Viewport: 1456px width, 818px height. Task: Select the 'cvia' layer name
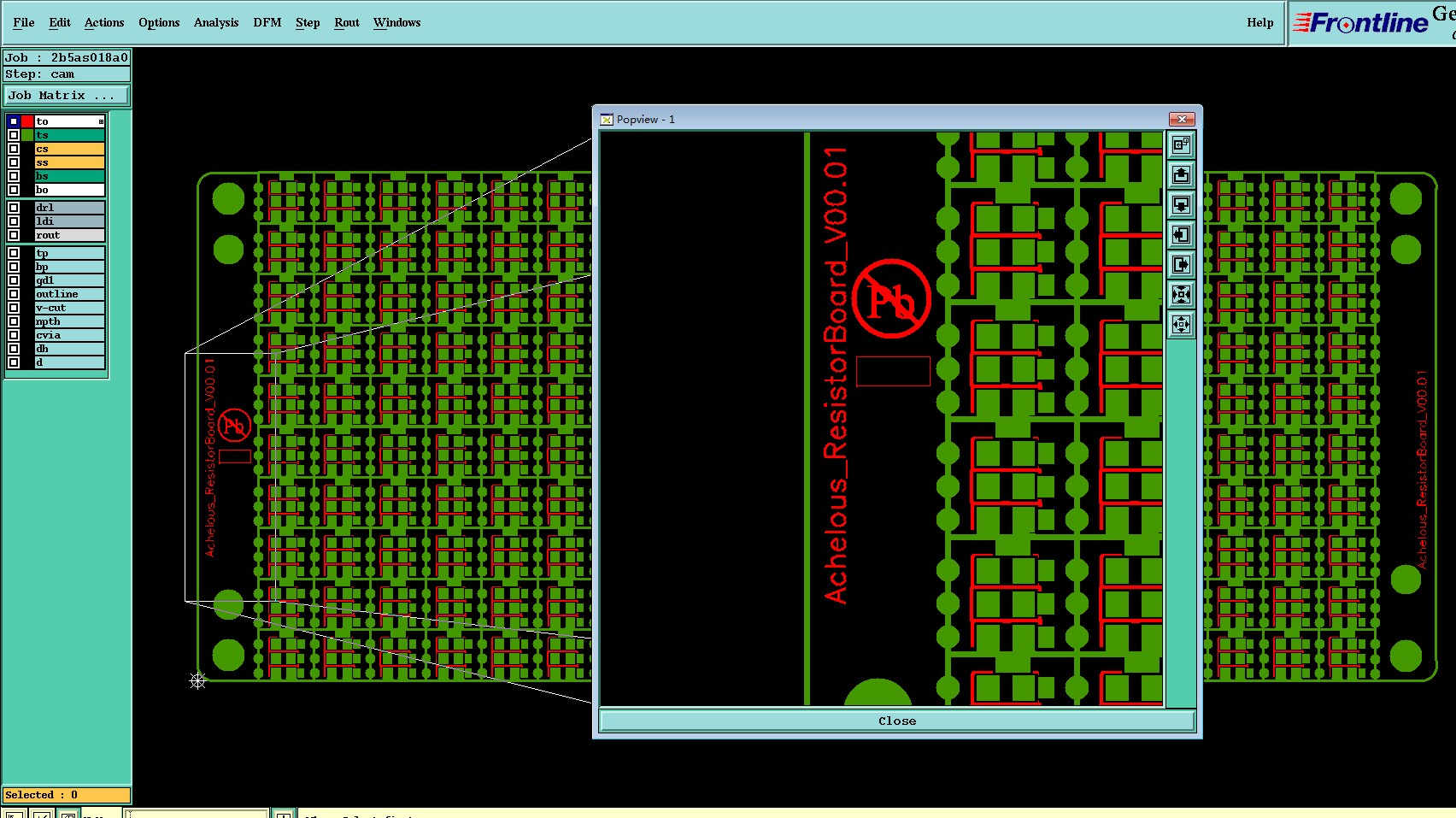coord(69,335)
